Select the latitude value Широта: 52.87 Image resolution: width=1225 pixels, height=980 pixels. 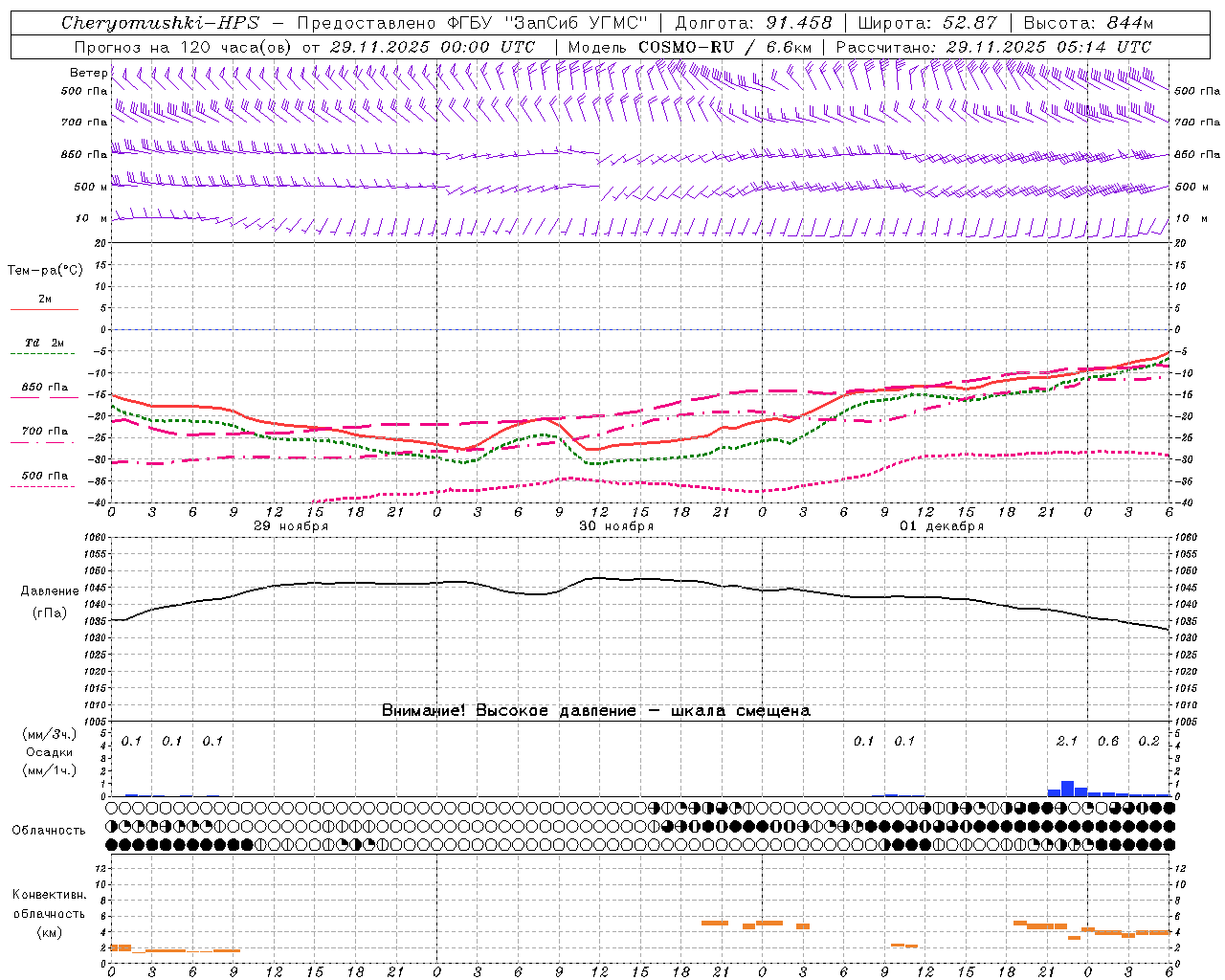coord(927,23)
